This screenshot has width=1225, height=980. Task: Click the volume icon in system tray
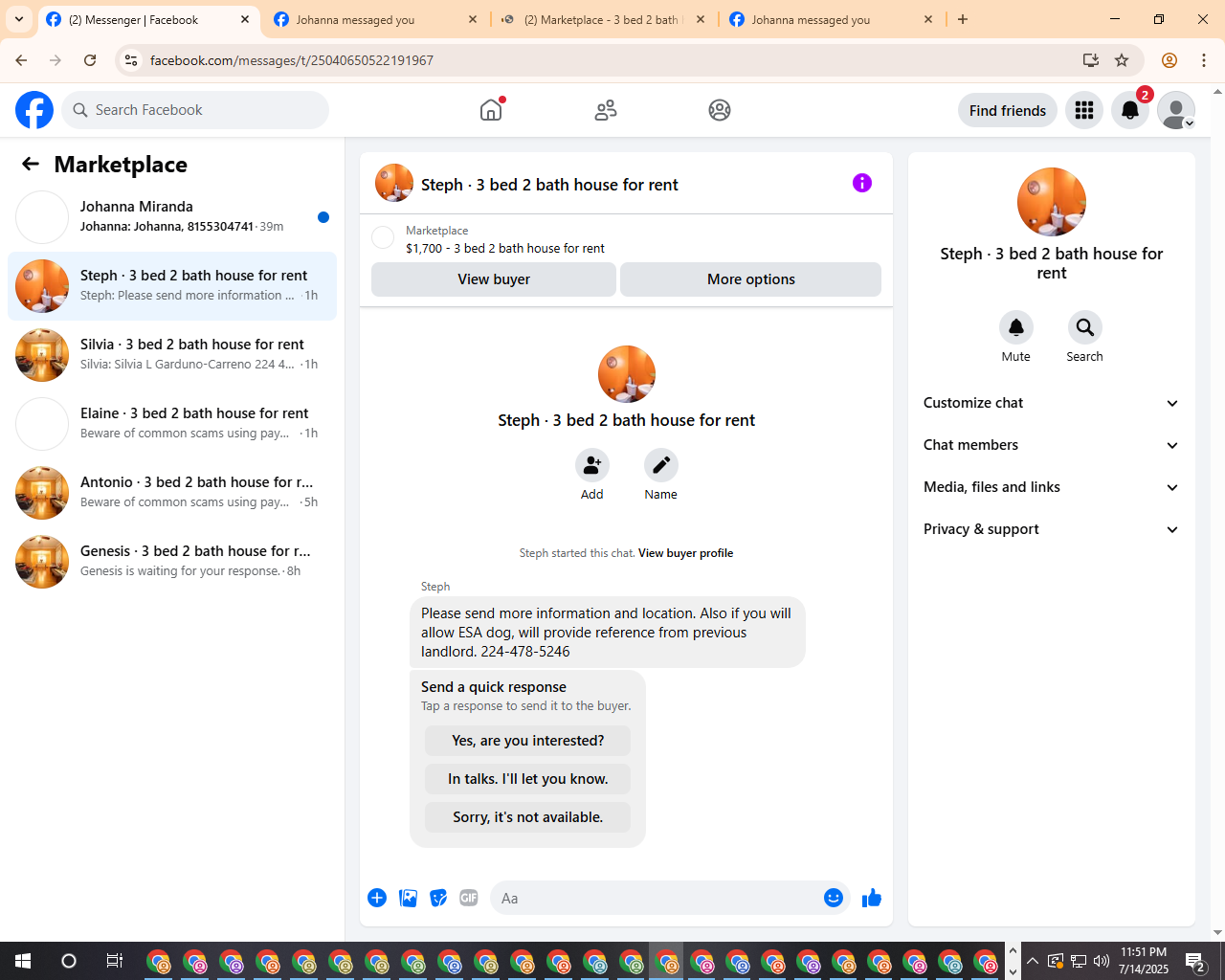click(1101, 961)
